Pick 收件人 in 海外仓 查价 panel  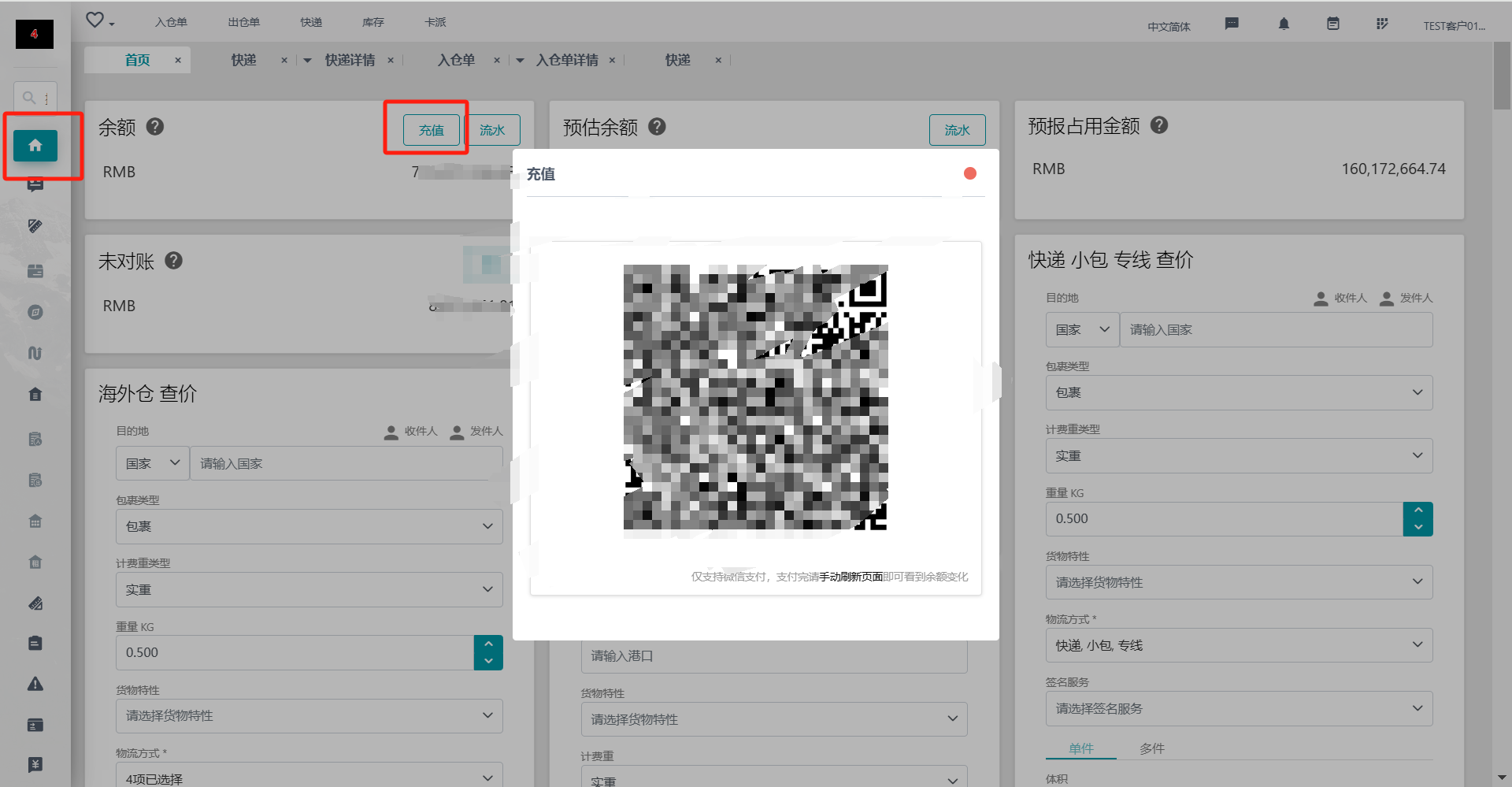point(411,432)
